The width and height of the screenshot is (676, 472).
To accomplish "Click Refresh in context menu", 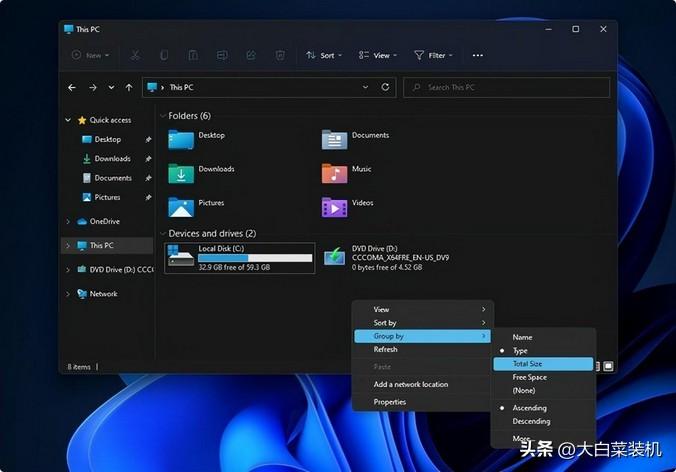I will tap(422, 349).
